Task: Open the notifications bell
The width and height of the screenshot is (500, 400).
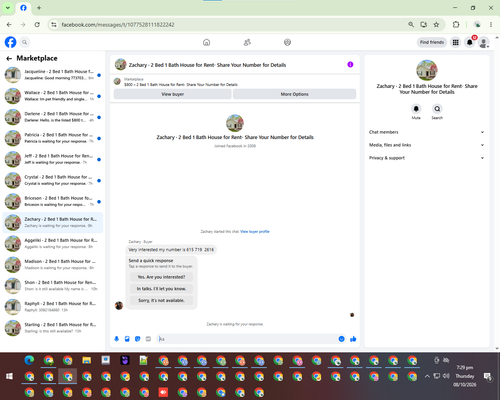Action: [x=469, y=42]
